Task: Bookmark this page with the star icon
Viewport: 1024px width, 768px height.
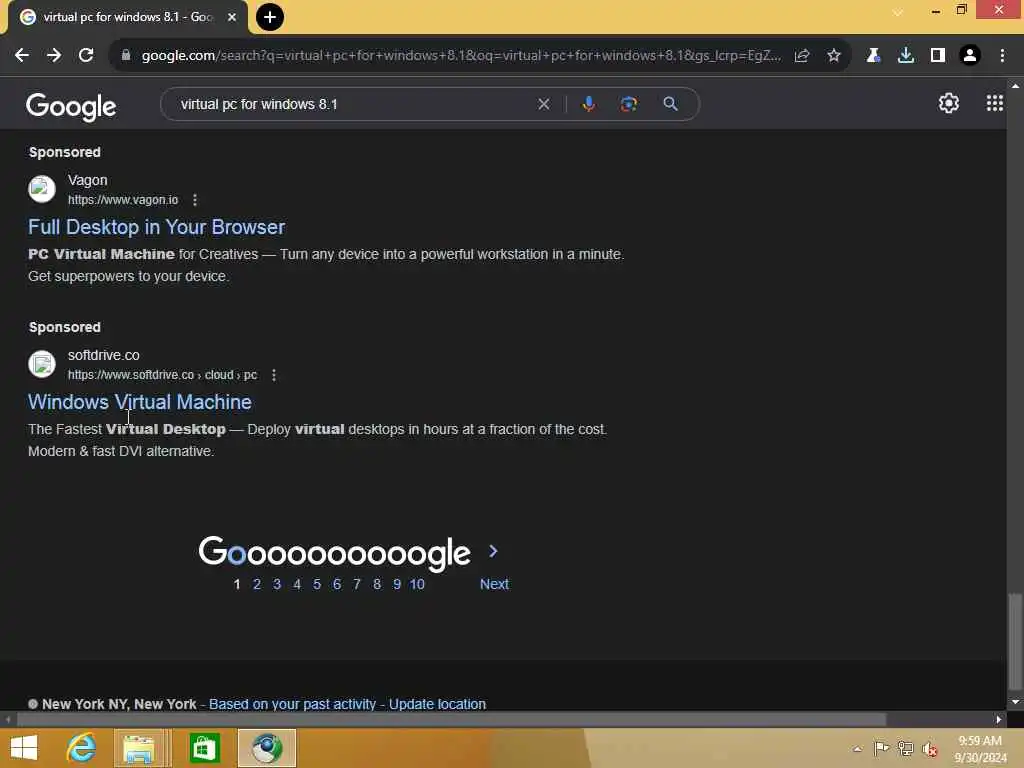Action: (834, 56)
